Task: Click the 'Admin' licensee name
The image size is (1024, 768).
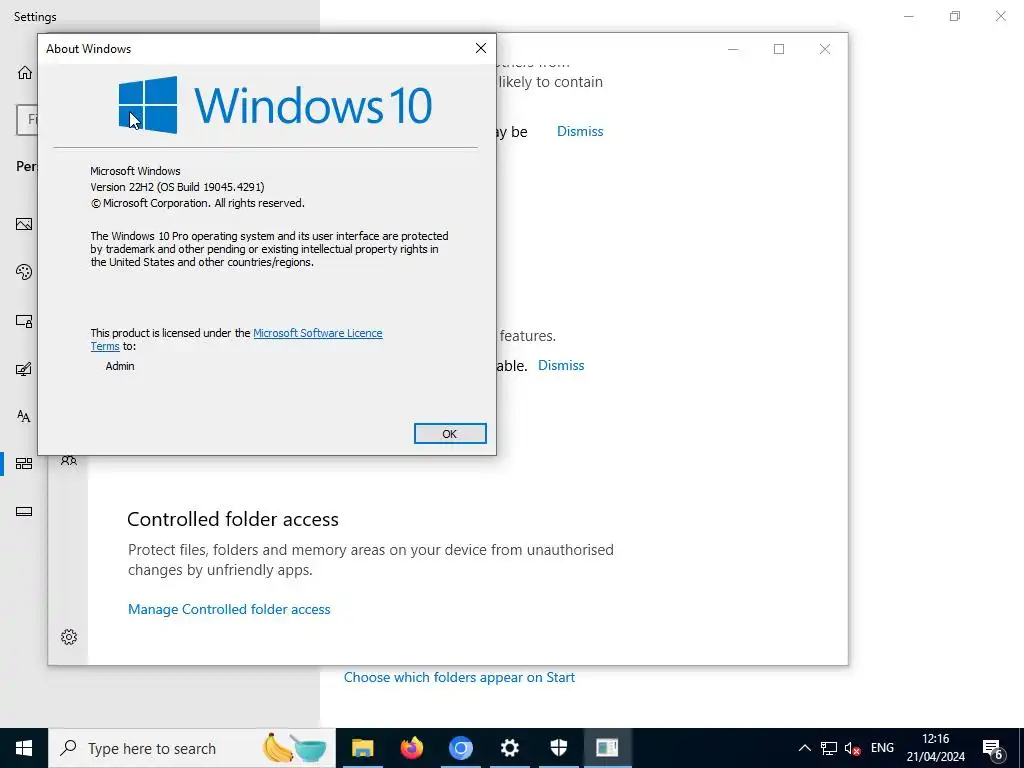Action: 120,366
